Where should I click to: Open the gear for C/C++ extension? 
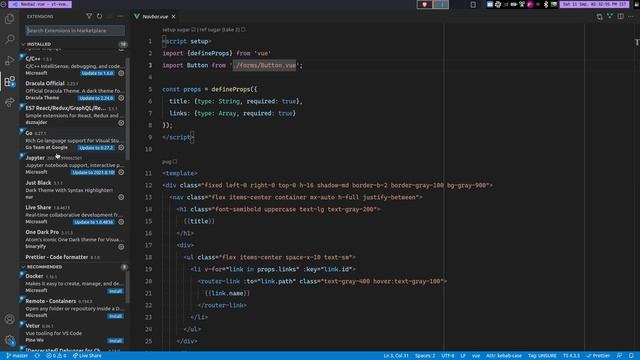point(121,73)
